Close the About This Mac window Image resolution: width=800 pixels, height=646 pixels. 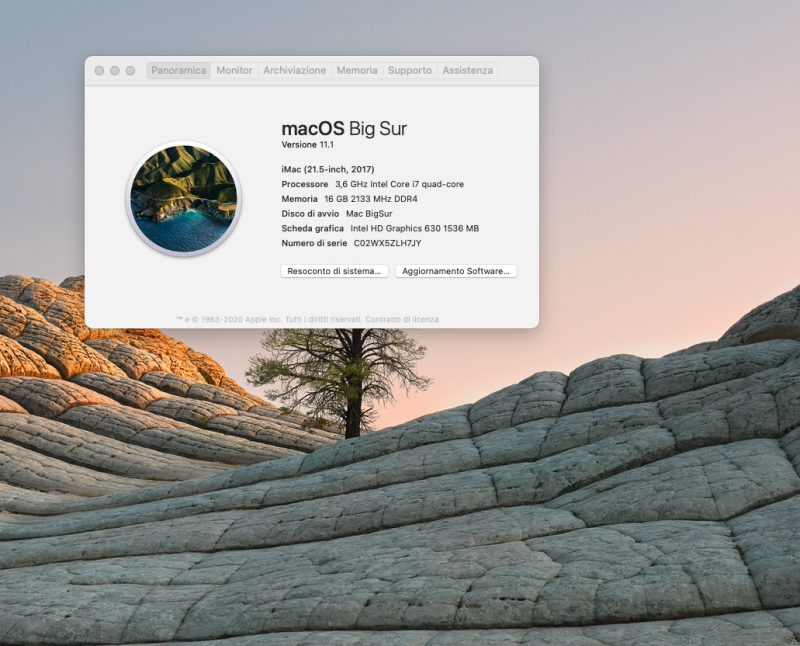[99, 70]
